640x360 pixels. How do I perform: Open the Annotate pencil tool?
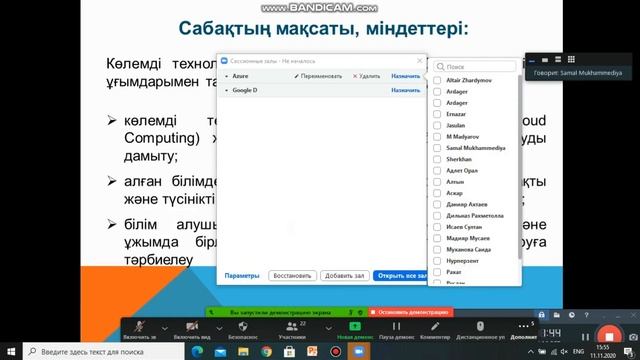coord(435,327)
